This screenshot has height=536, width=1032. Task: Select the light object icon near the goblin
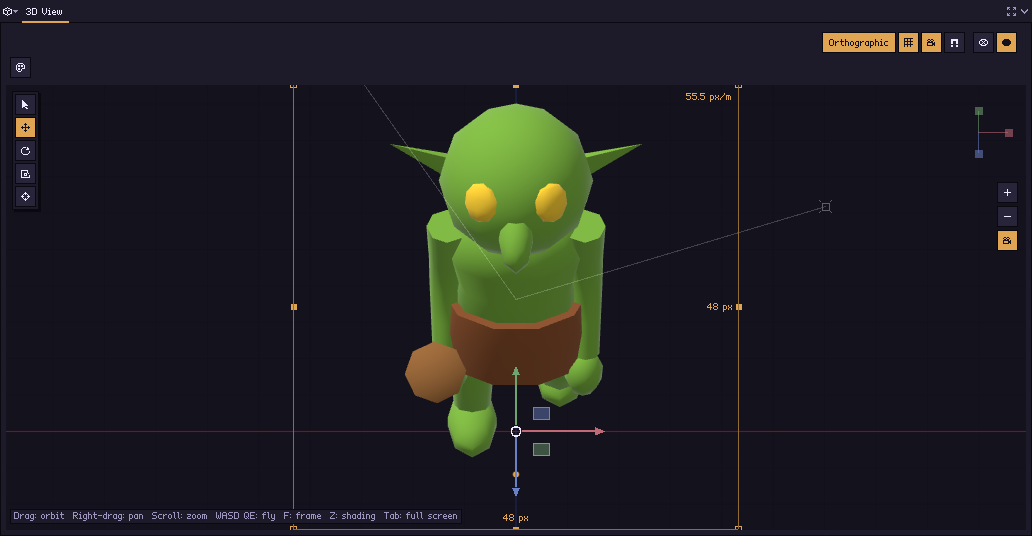click(826, 207)
